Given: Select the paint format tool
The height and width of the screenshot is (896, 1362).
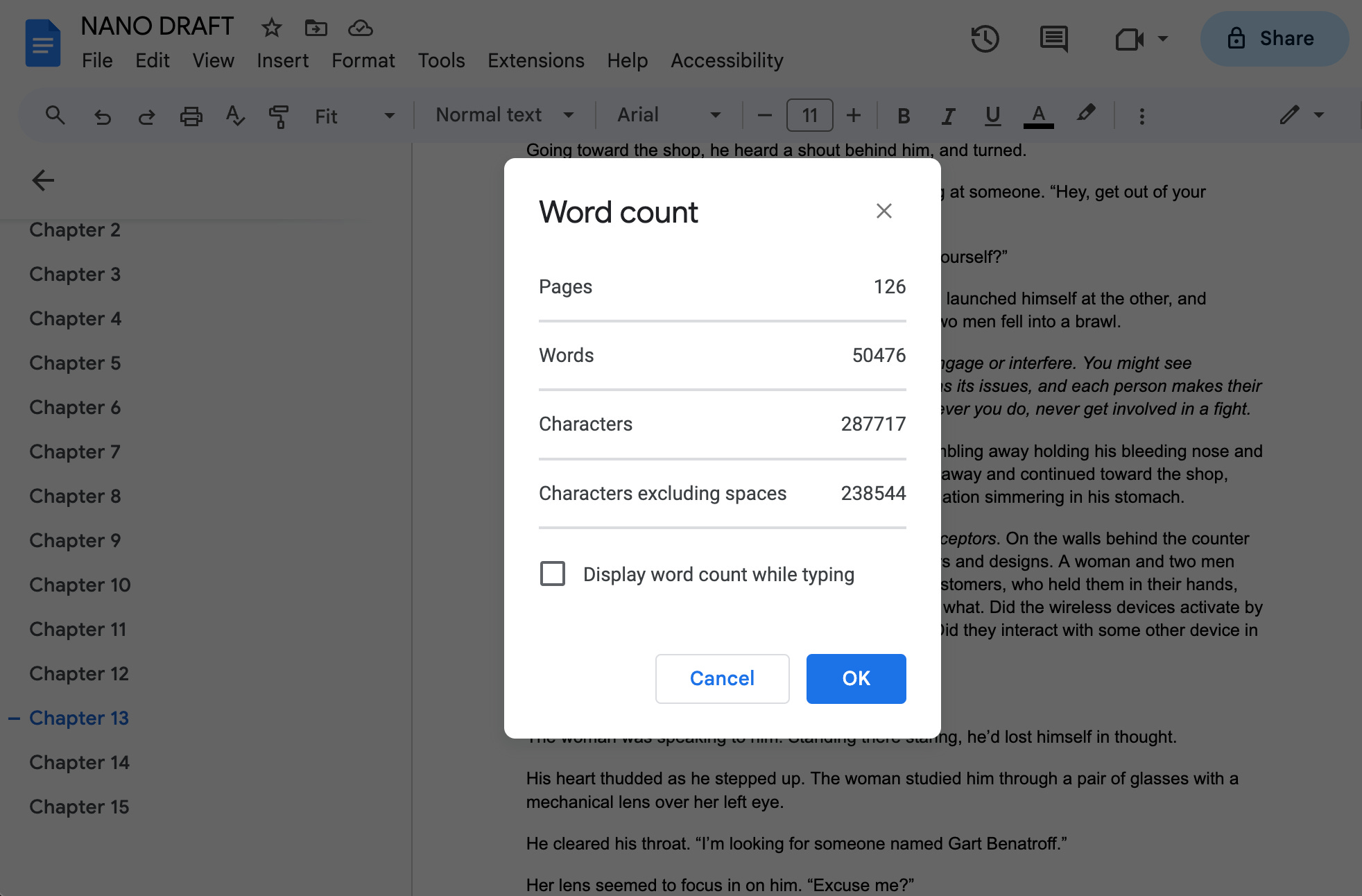Looking at the screenshot, I should coord(279,117).
